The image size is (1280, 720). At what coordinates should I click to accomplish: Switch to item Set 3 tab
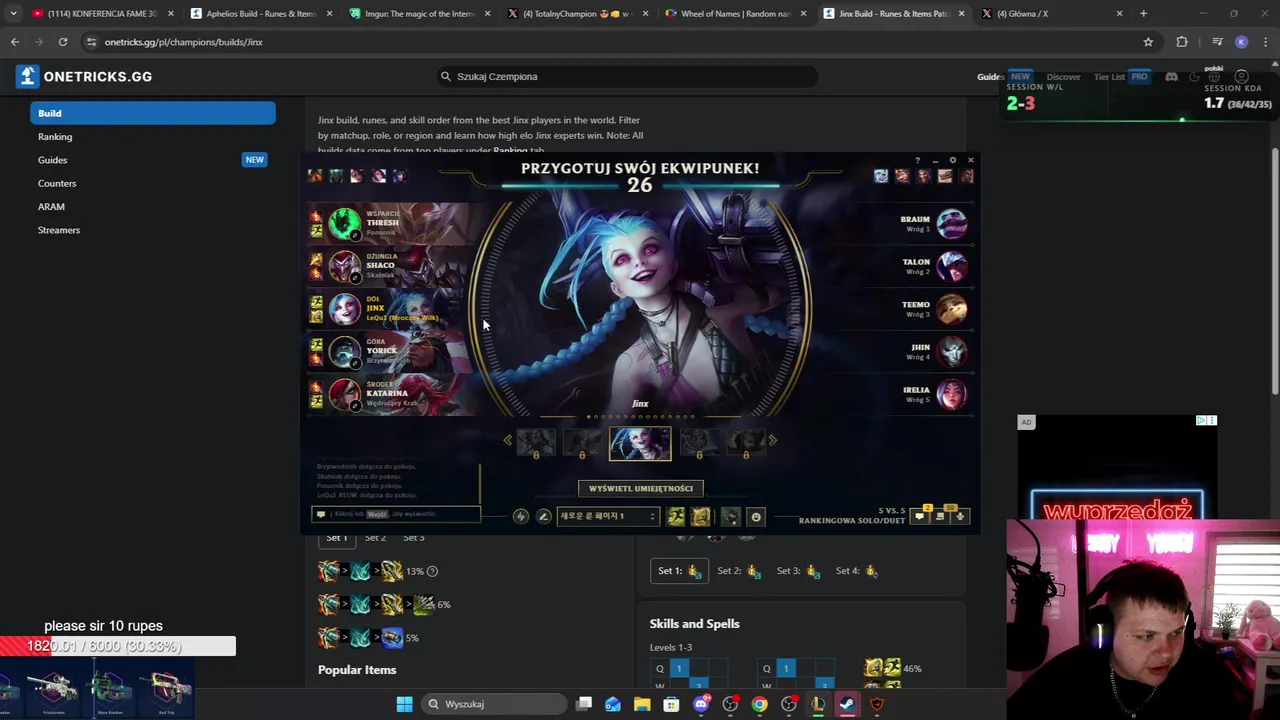click(x=414, y=537)
